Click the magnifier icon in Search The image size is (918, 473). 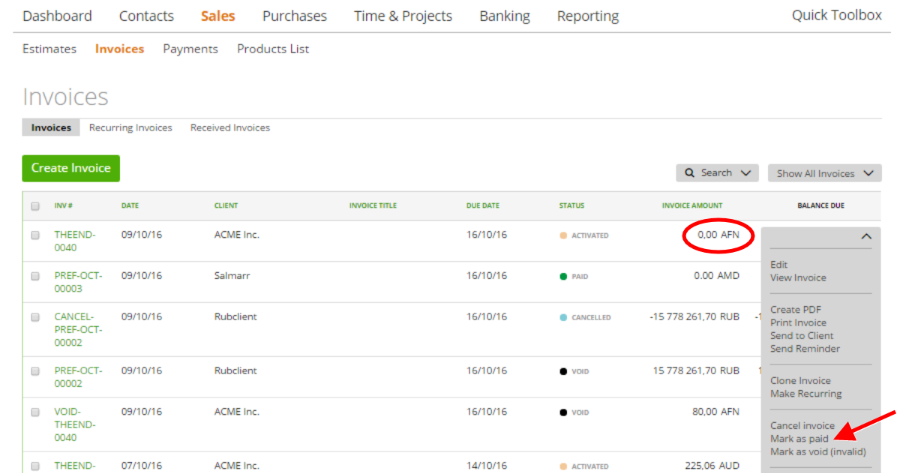coord(690,173)
